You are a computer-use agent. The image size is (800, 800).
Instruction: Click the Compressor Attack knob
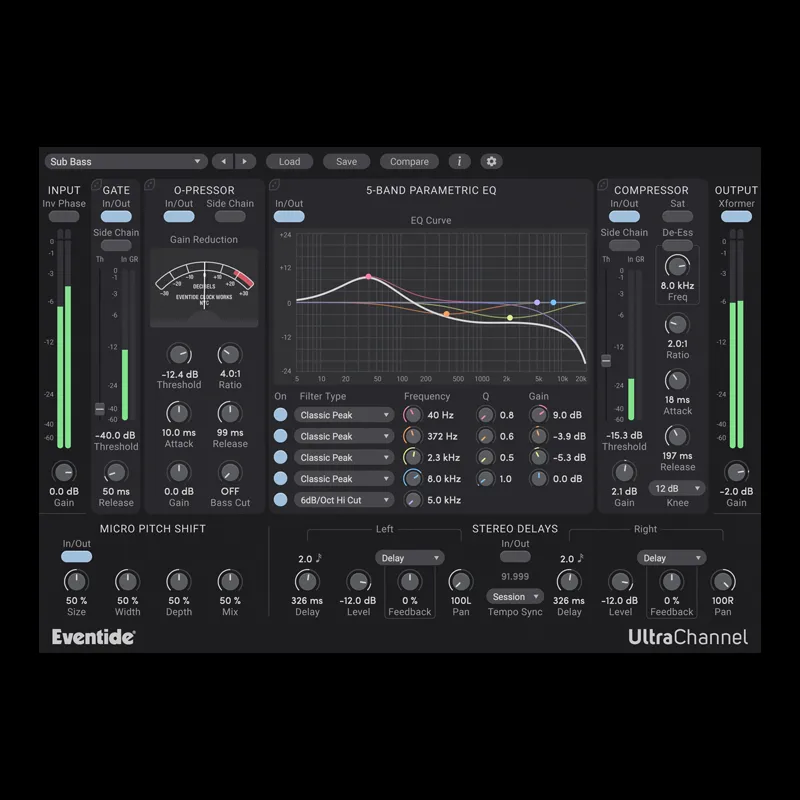[677, 380]
